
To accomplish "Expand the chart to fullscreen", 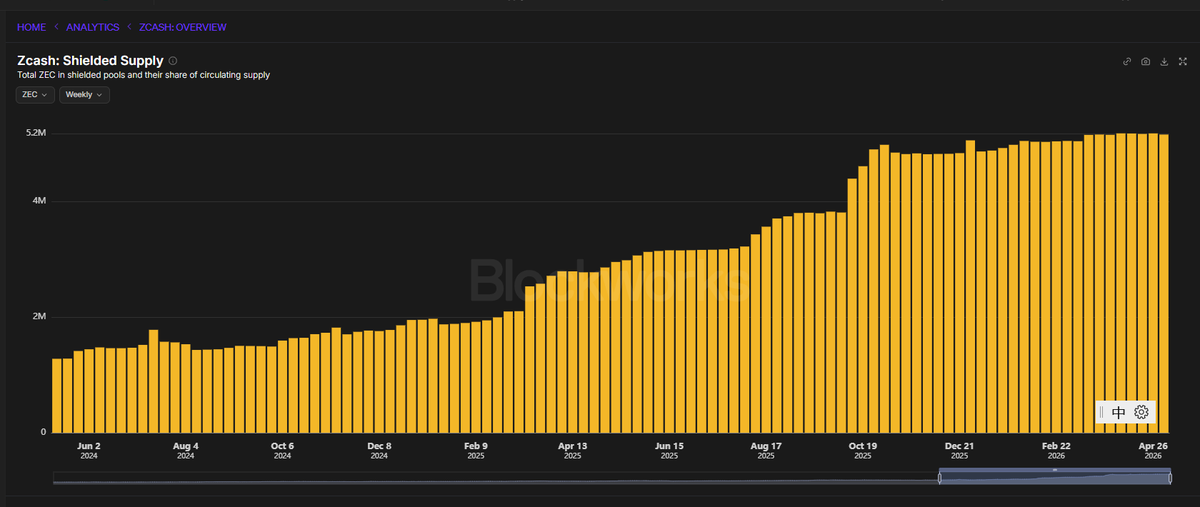I will (x=1182, y=62).
